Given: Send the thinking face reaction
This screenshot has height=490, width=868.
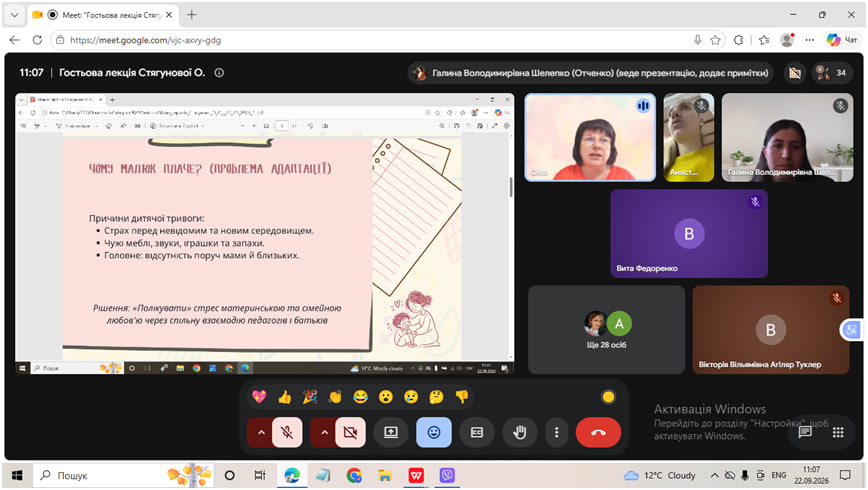Looking at the screenshot, I should [436, 396].
